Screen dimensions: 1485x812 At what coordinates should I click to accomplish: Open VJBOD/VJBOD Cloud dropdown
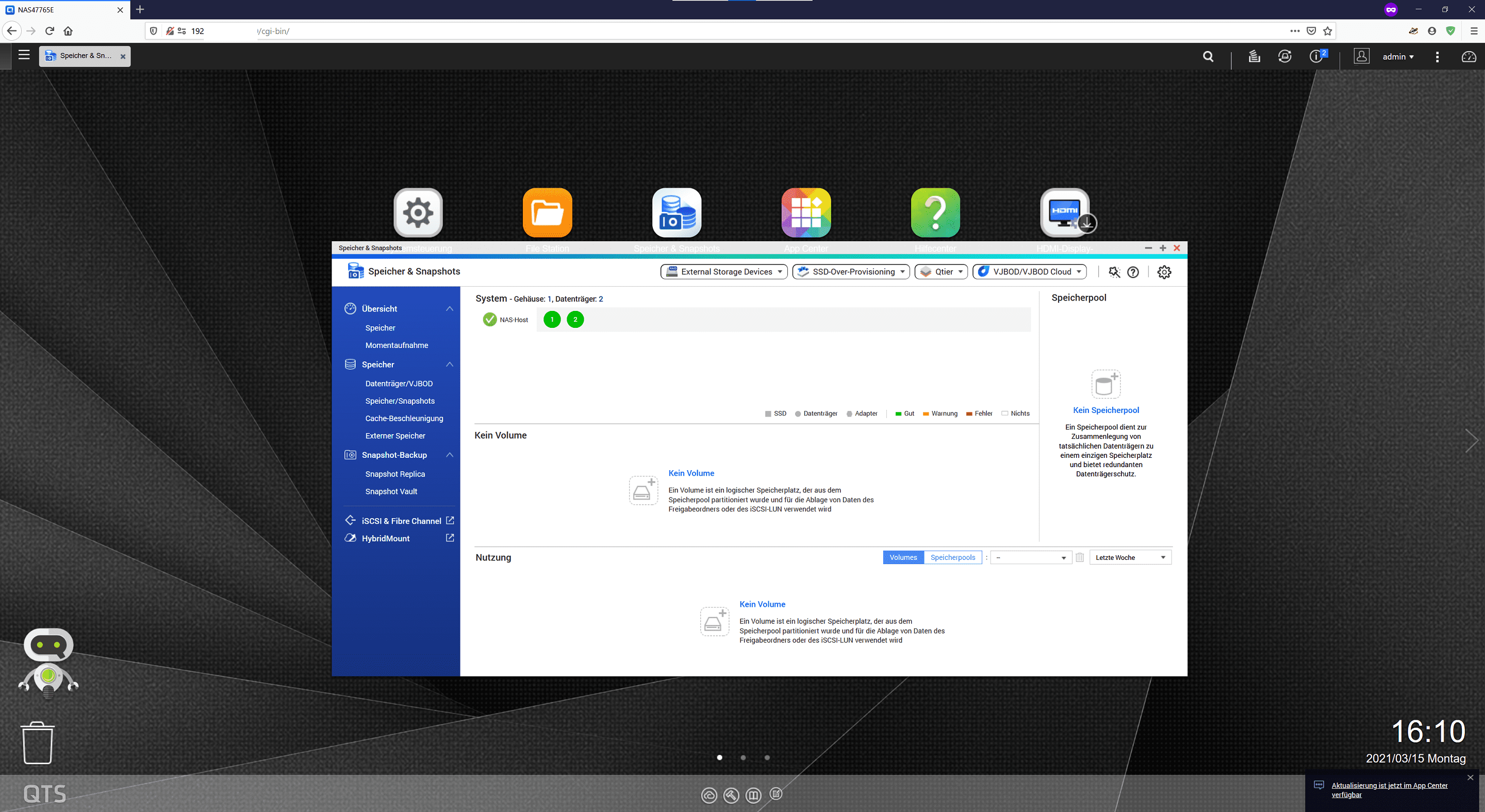click(x=1030, y=272)
